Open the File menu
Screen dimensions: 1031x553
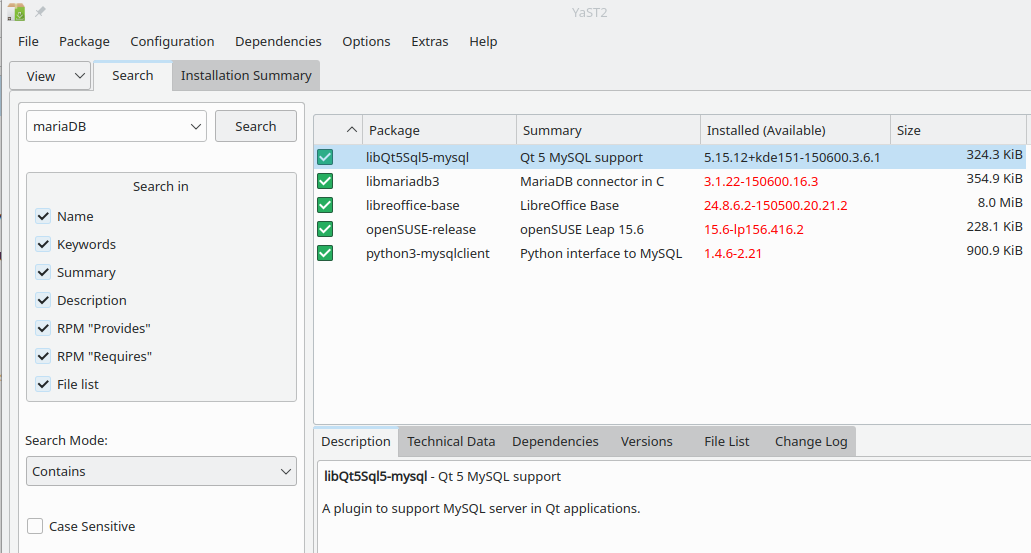(28, 41)
